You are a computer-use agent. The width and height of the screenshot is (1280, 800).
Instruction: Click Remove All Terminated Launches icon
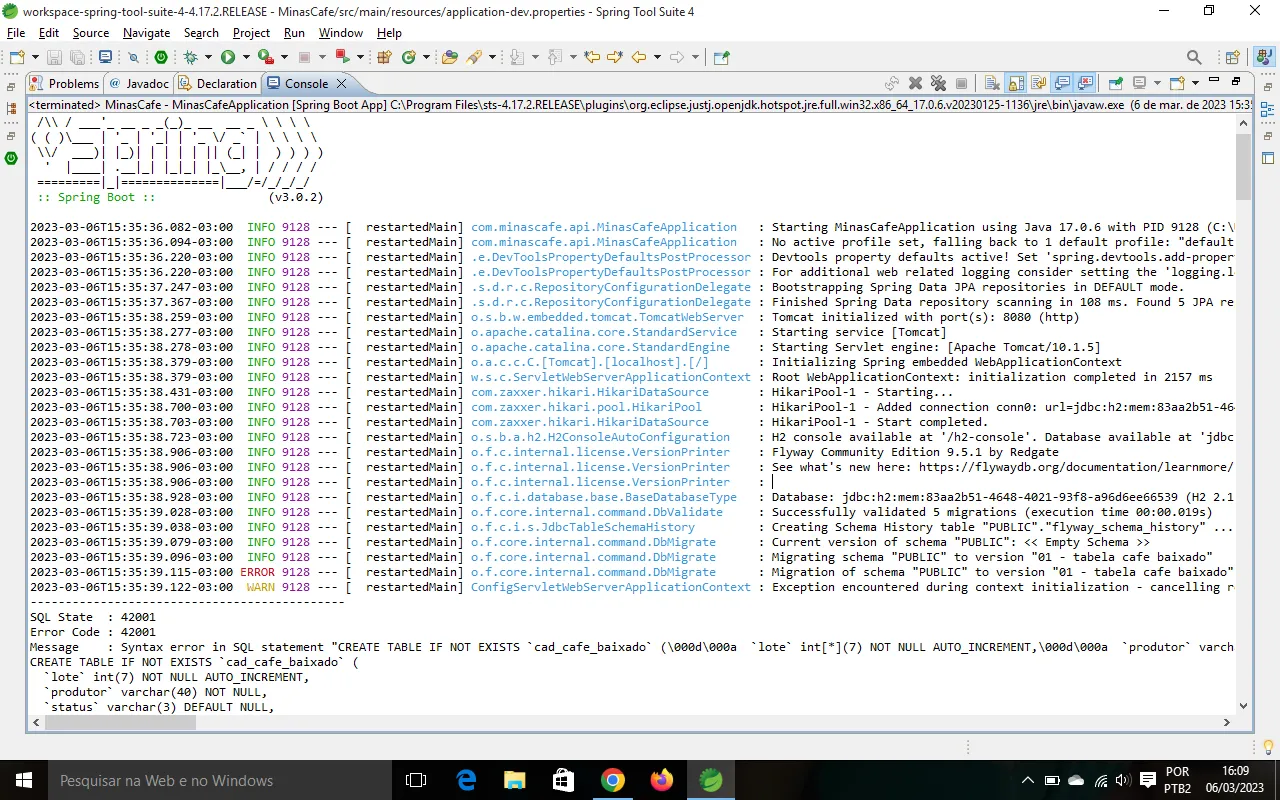938,84
